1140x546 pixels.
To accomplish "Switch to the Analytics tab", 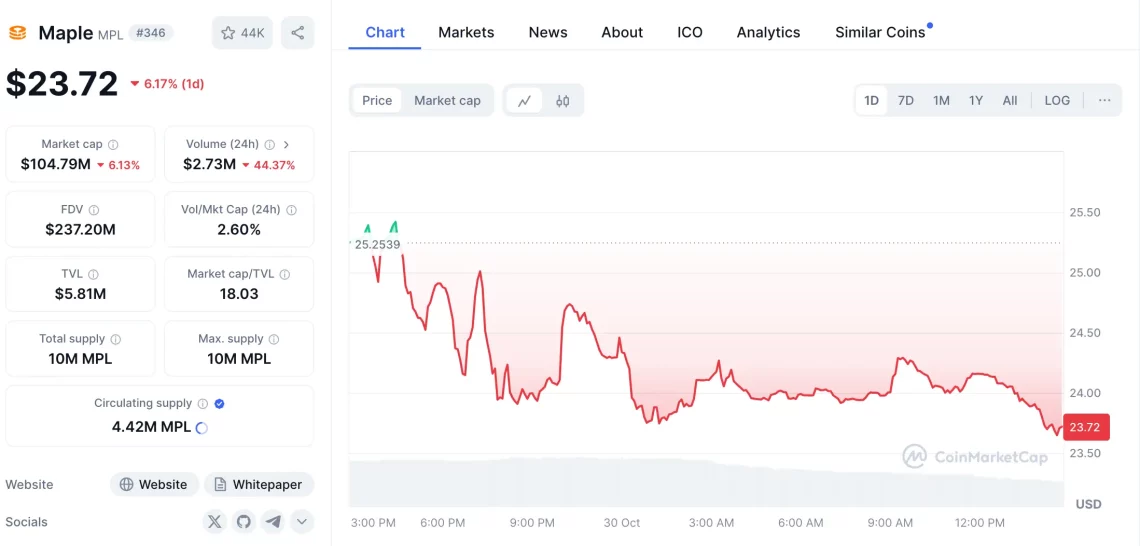I will click(768, 33).
